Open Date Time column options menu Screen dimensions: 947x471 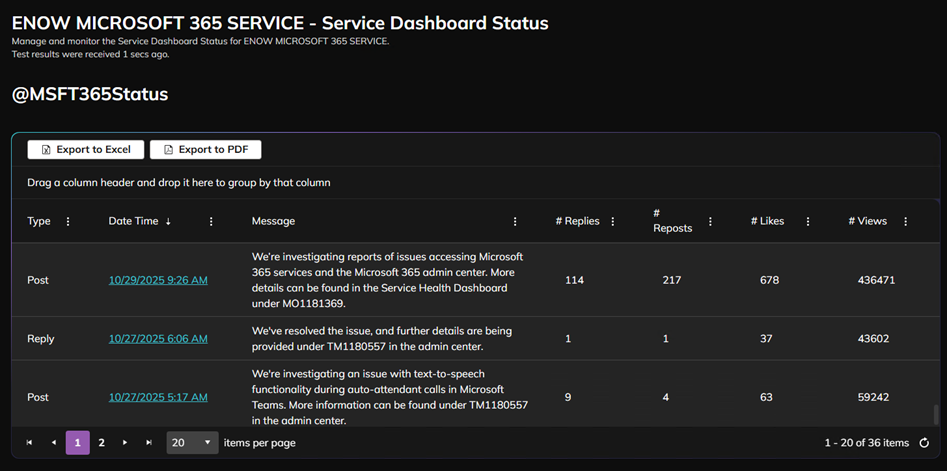(211, 222)
